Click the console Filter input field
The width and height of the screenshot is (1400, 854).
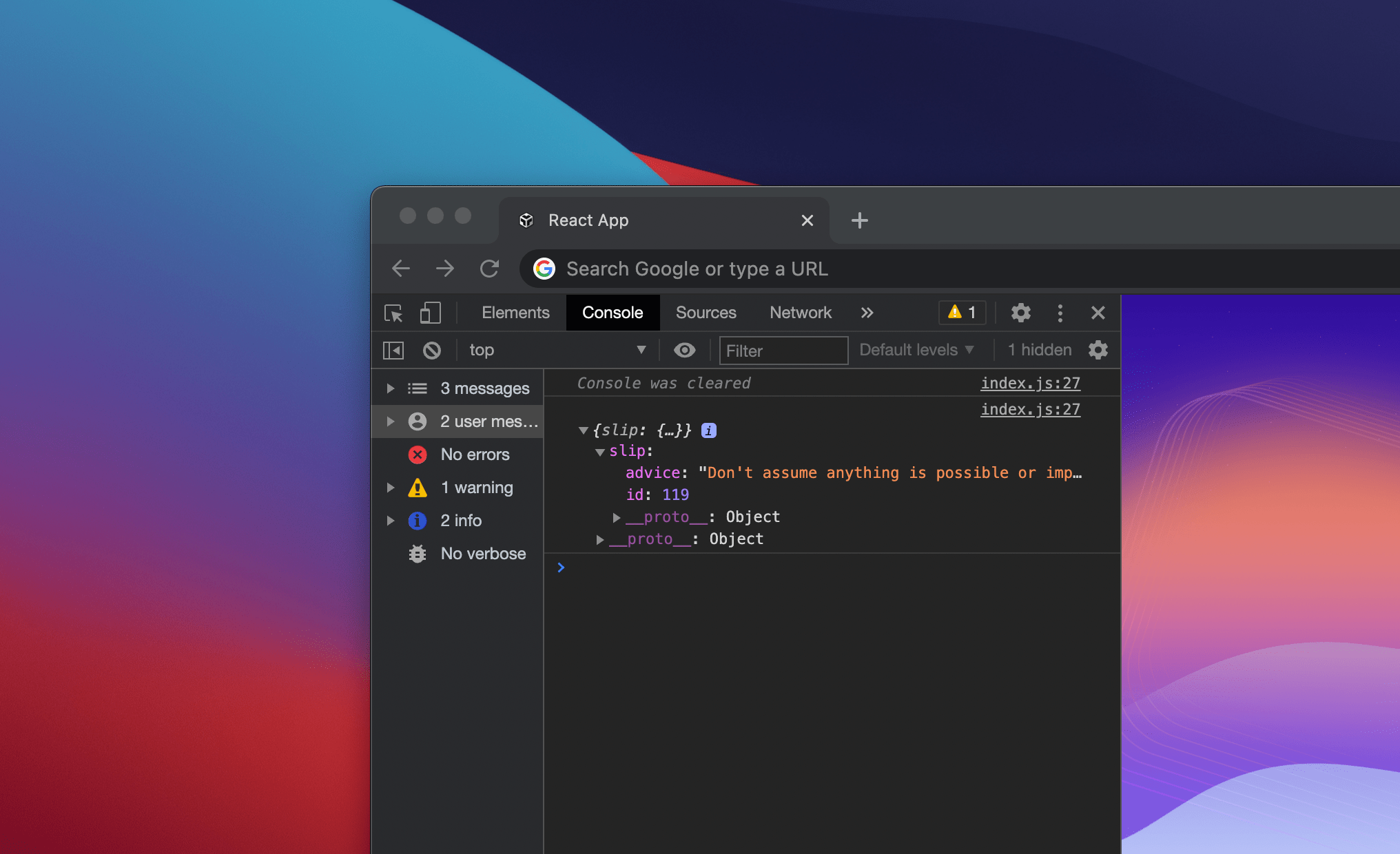(x=783, y=351)
